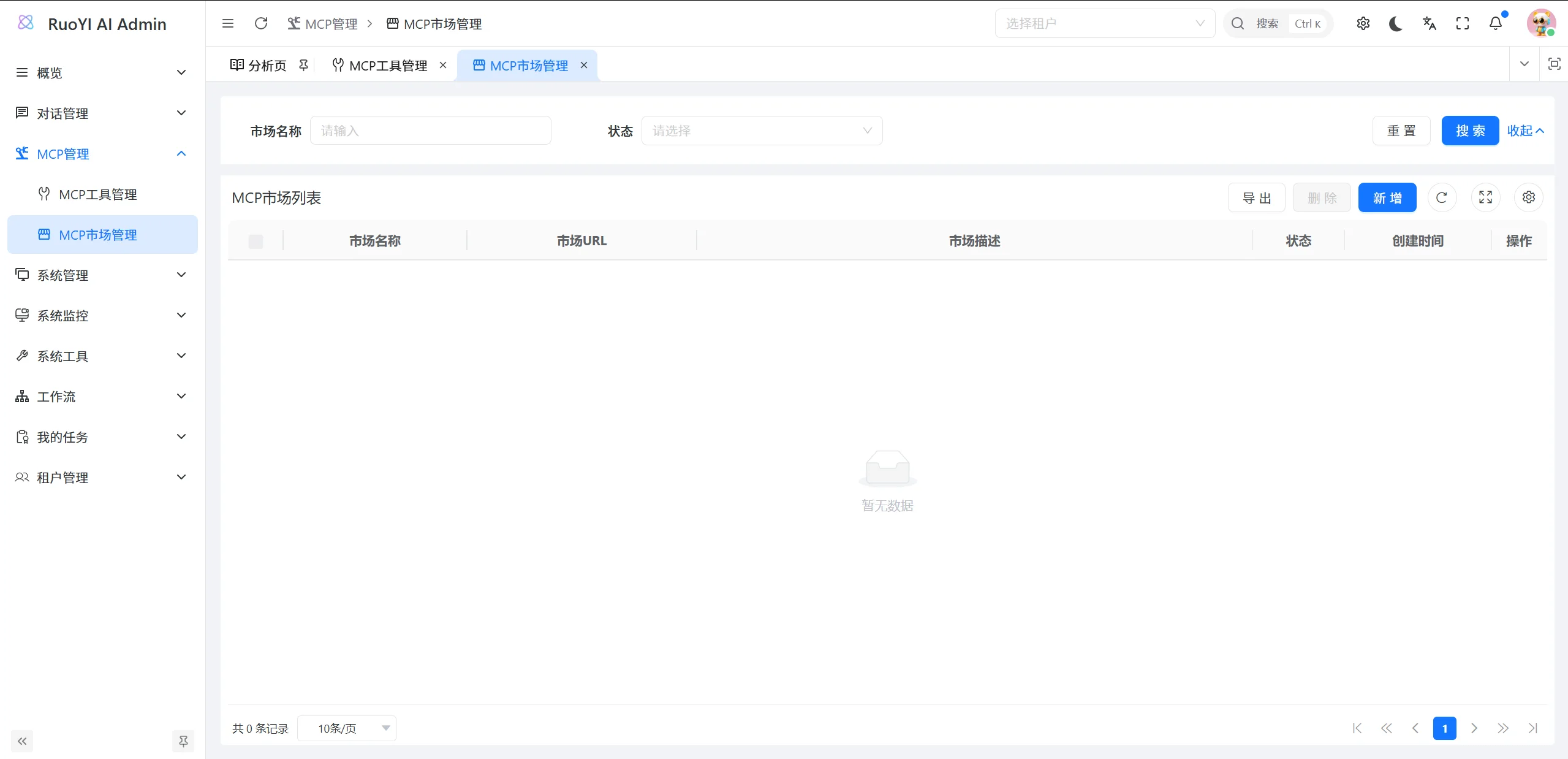The width and height of the screenshot is (1568, 759).
Task: Collapse the sidebar with the double-arrow control
Action: (22, 741)
